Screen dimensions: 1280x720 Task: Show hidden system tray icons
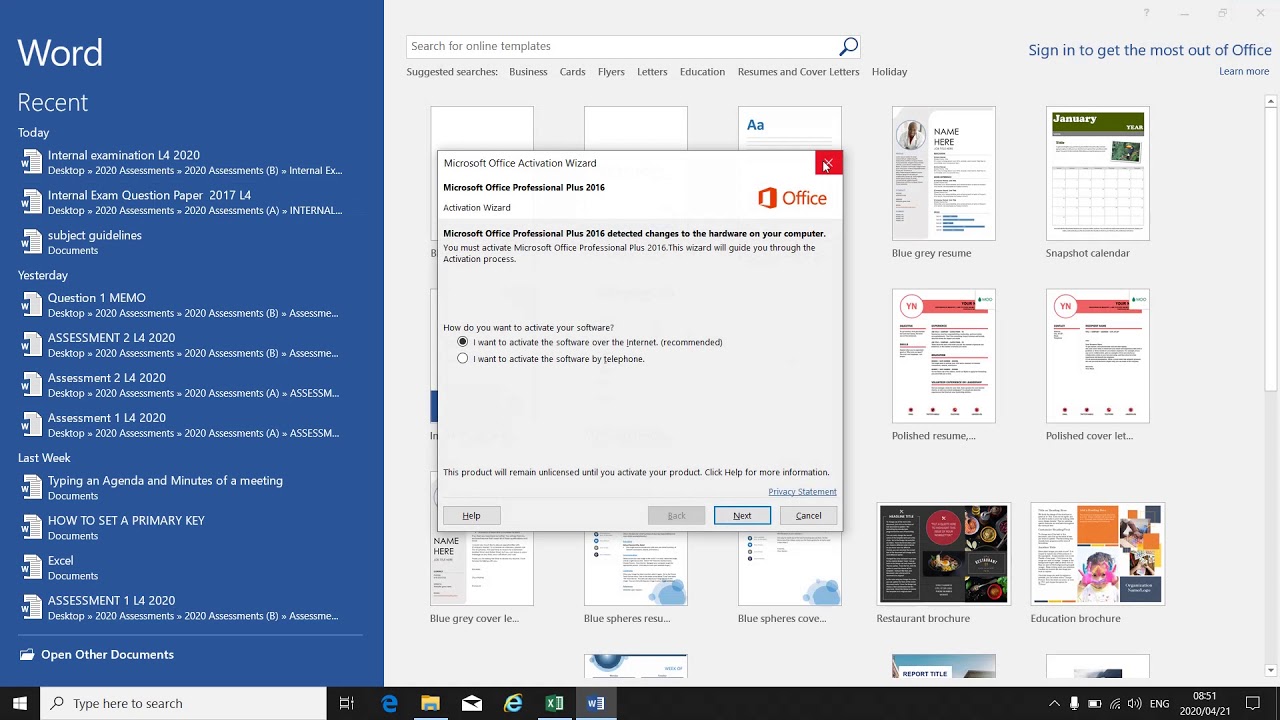1053,703
